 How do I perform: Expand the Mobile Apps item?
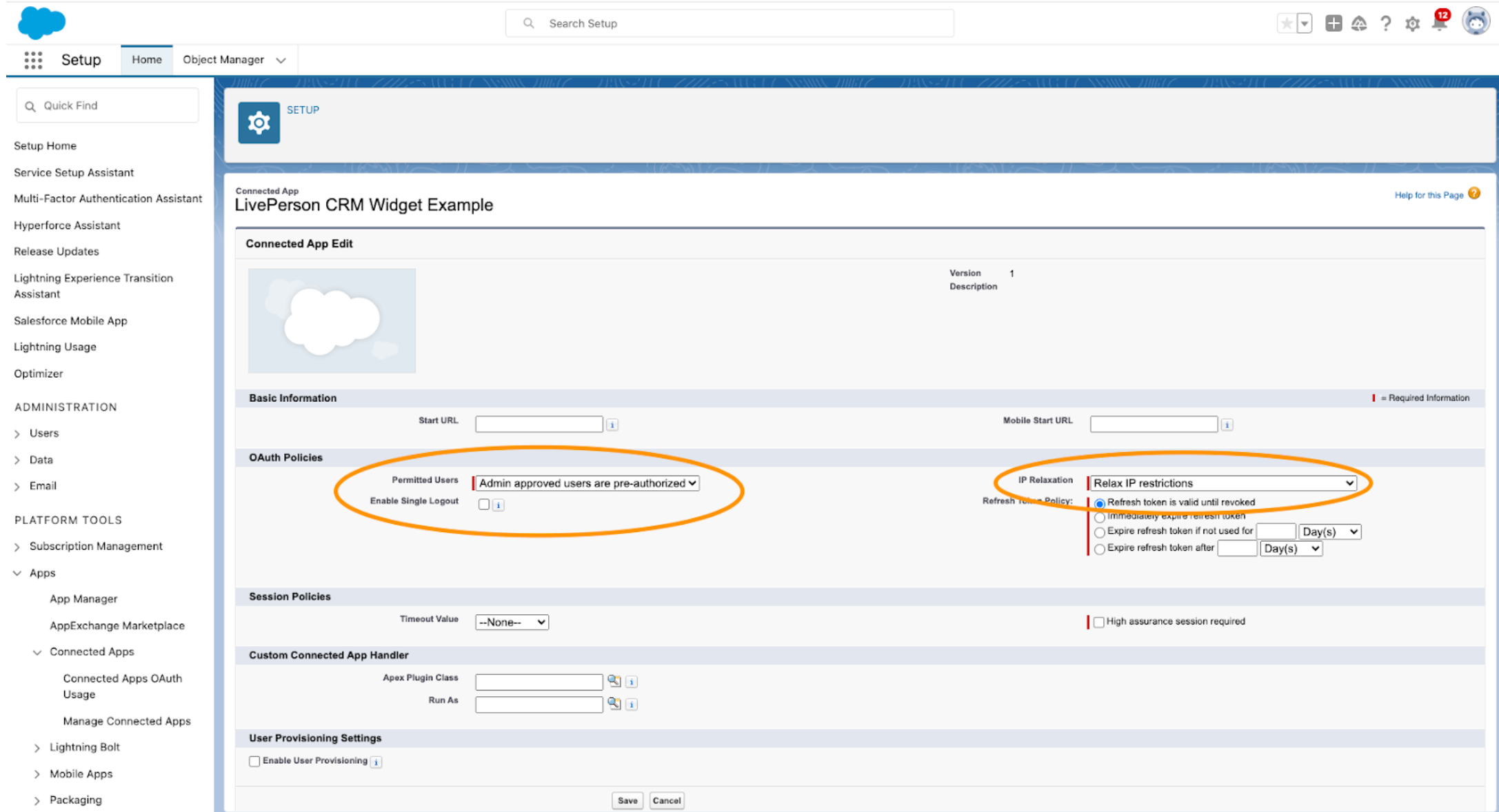click(37, 774)
